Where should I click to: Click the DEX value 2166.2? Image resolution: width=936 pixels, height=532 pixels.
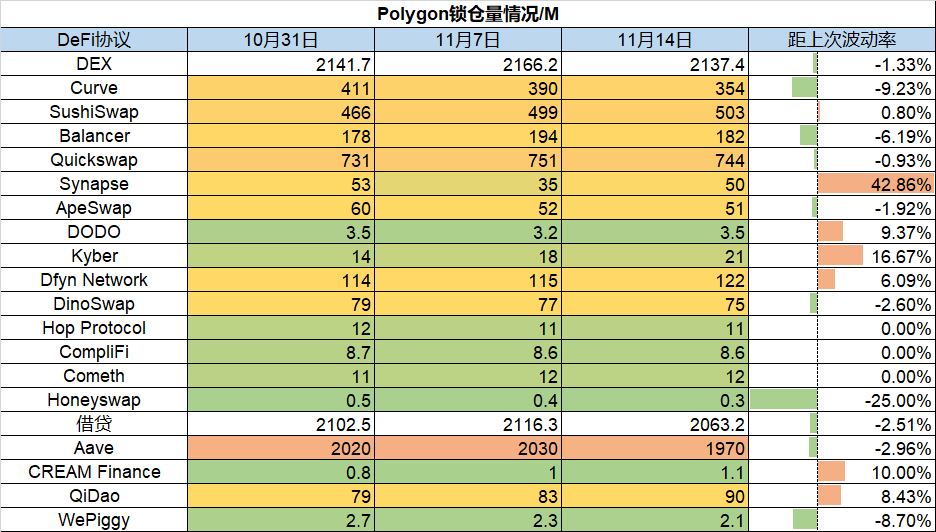tap(468, 64)
